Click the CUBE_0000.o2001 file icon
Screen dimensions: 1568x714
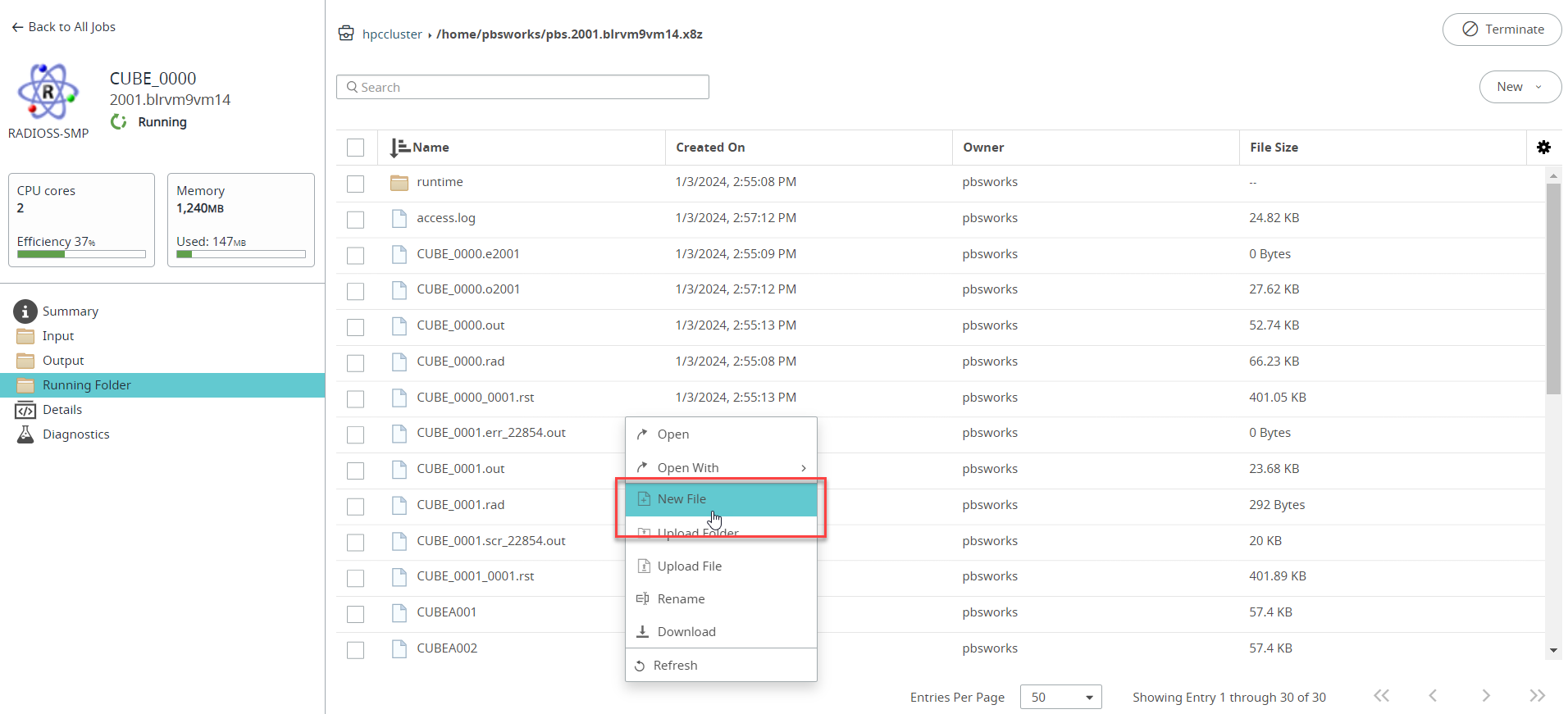(399, 289)
